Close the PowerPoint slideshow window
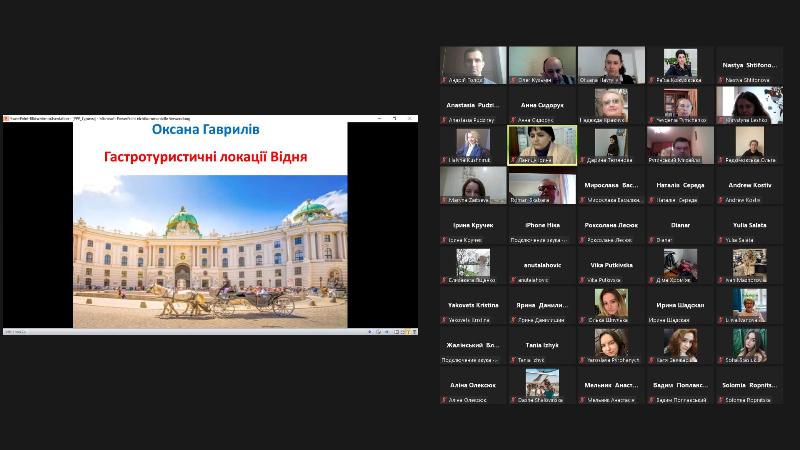This screenshot has width=800, height=450. point(411,119)
